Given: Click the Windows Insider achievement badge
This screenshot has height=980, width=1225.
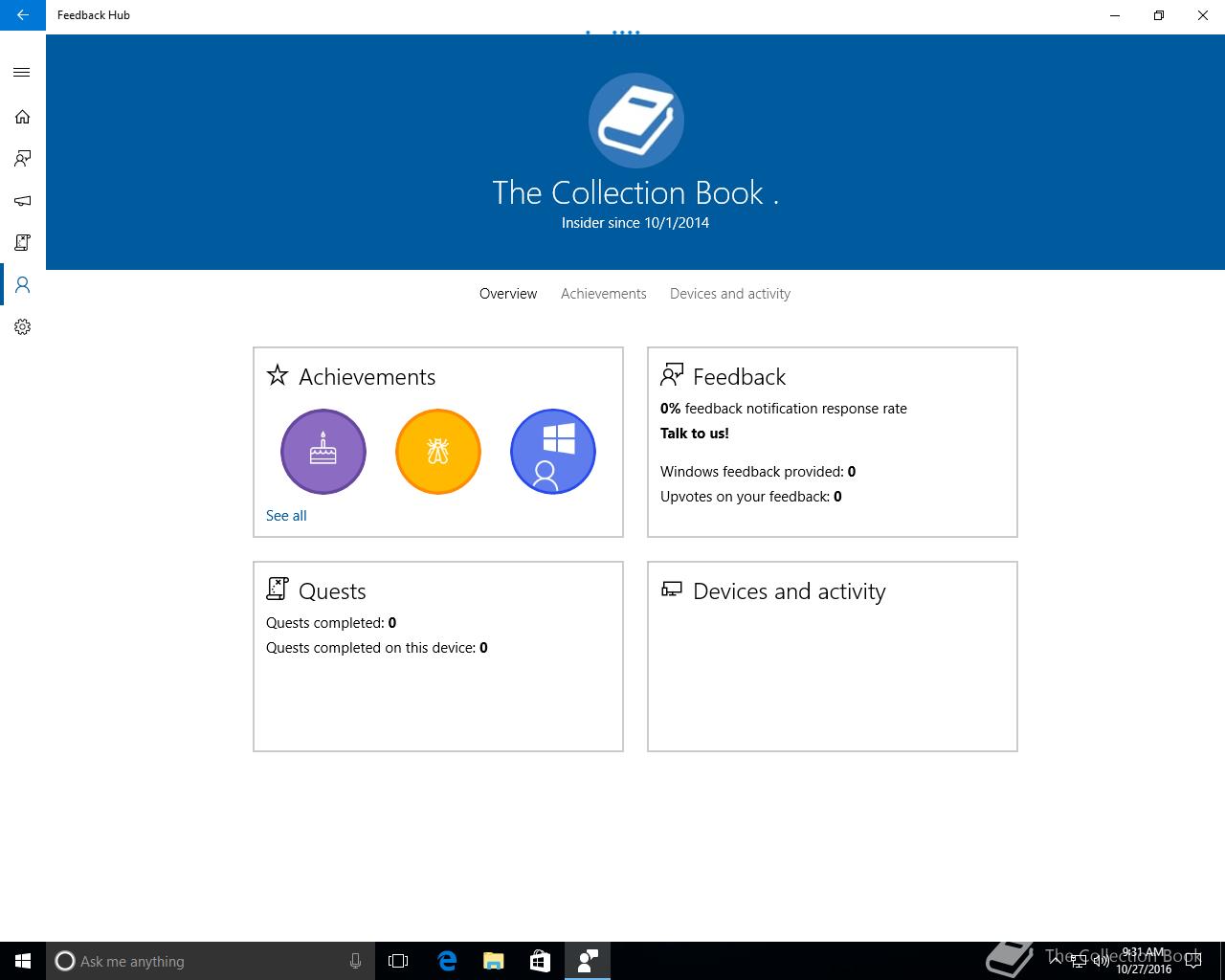Looking at the screenshot, I should [x=553, y=452].
